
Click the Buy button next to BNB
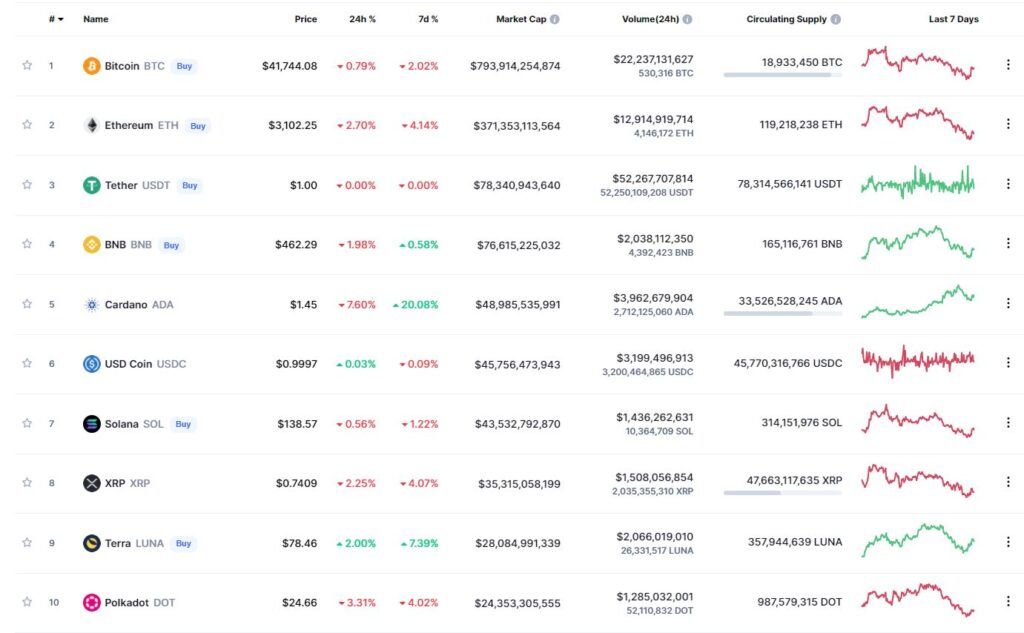pos(171,246)
